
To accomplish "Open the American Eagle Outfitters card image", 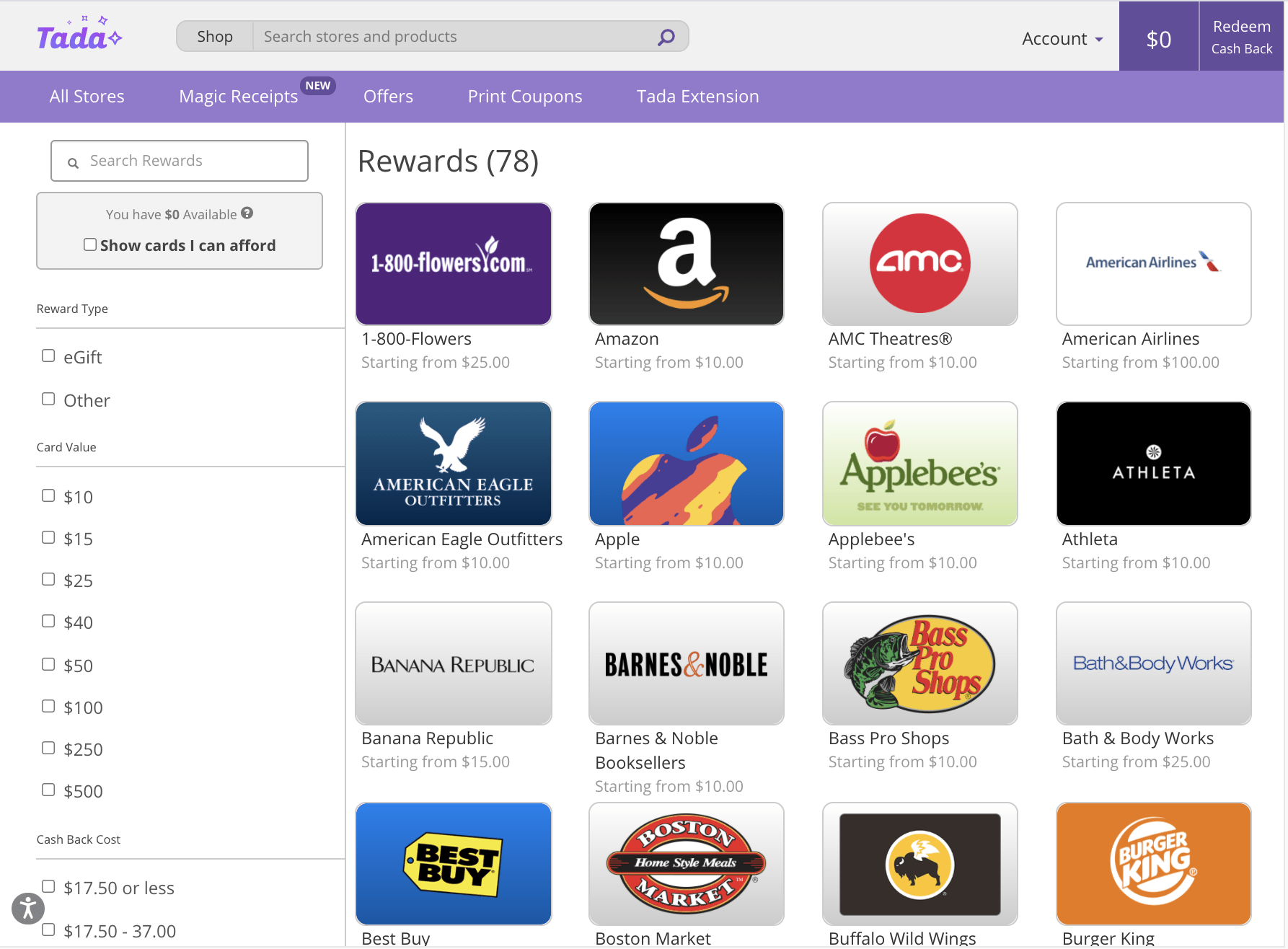I will [454, 464].
